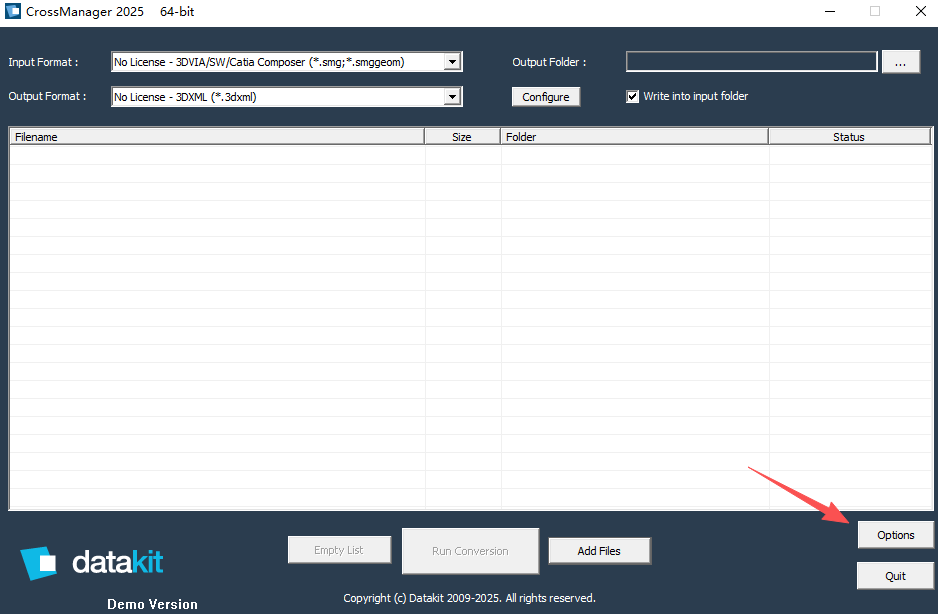Click the Size column header
Image resolution: width=938 pixels, height=614 pixels.
(462, 136)
